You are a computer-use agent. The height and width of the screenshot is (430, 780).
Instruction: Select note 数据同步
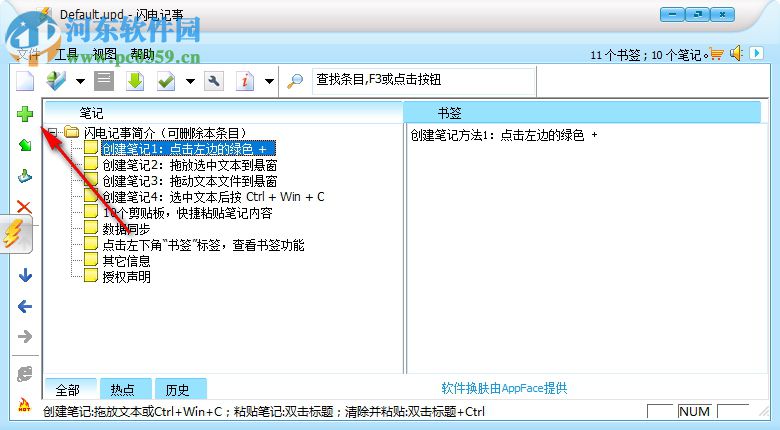126,229
